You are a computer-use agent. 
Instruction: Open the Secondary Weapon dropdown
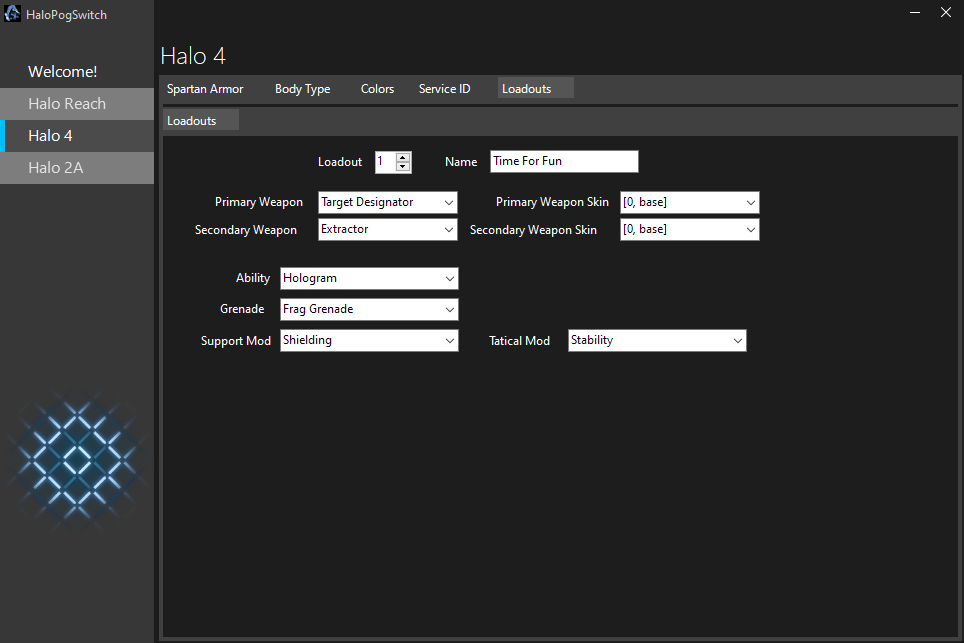point(387,229)
